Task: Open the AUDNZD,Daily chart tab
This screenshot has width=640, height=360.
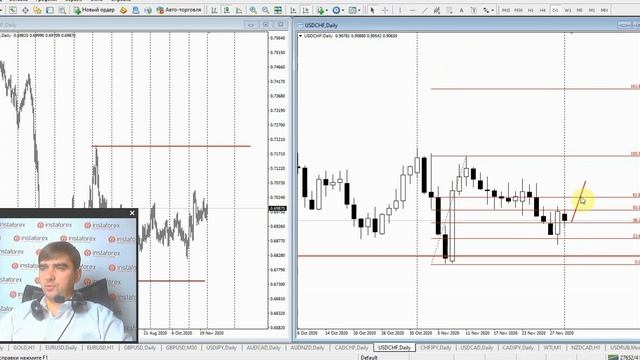Action: tap(307, 348)
